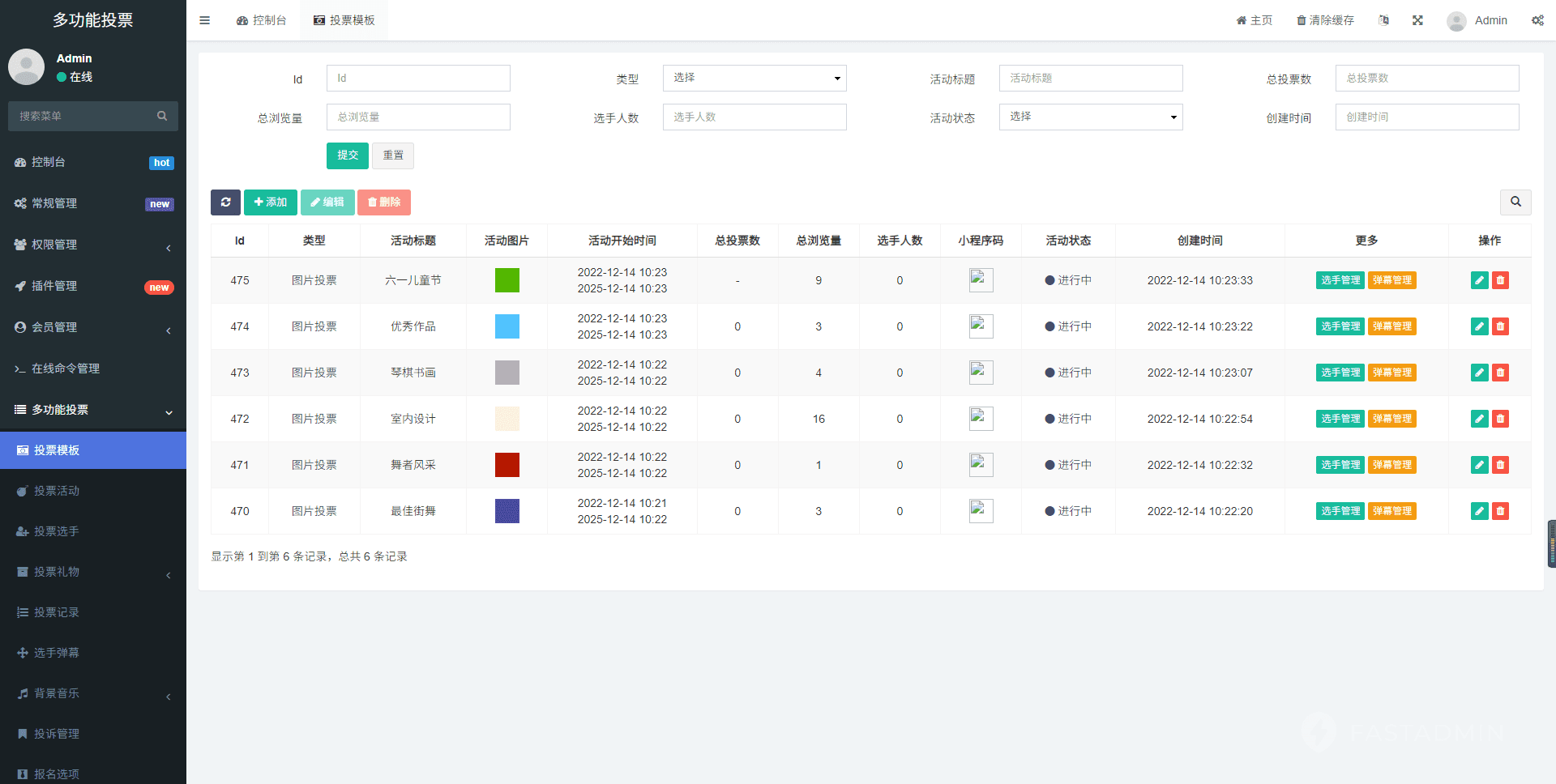Click the green 提交 button

tap(347, 156)
